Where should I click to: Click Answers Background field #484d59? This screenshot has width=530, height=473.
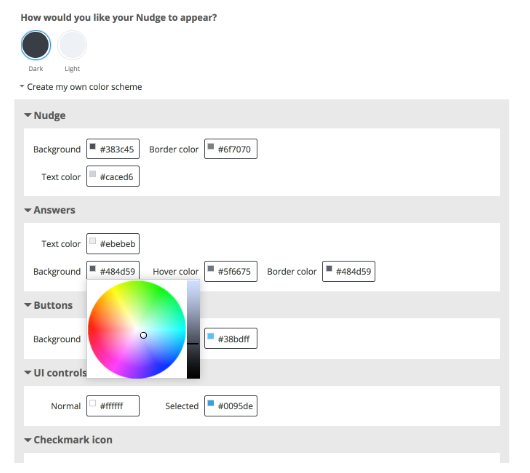tap(113, 271)
